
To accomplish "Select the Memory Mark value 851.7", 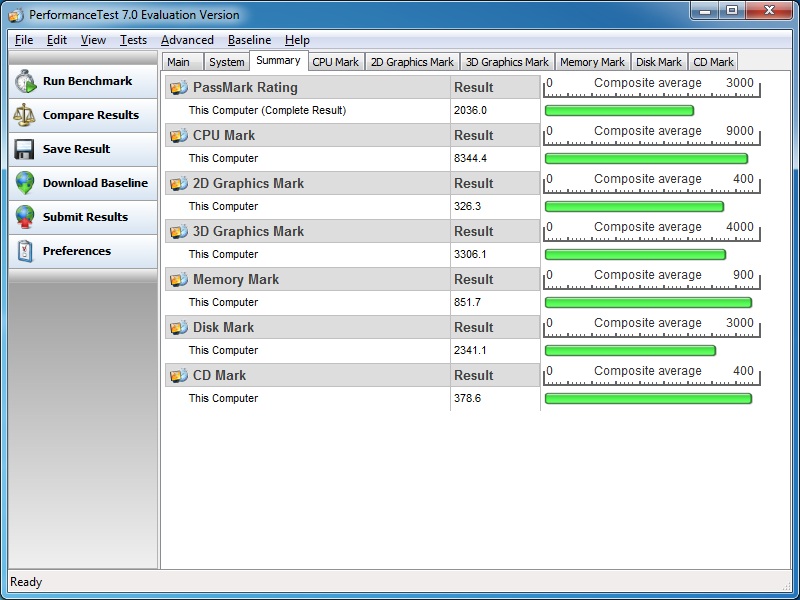I will (467, 302).
